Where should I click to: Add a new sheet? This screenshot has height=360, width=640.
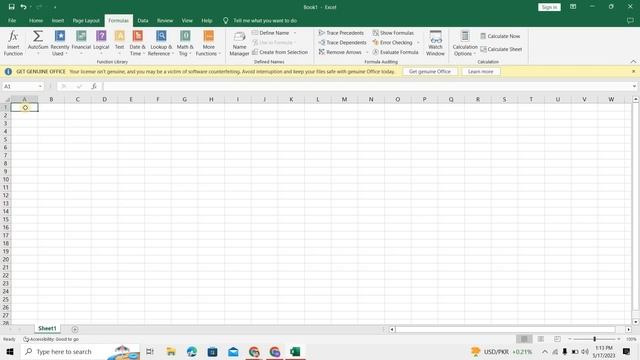coord(75,329)
